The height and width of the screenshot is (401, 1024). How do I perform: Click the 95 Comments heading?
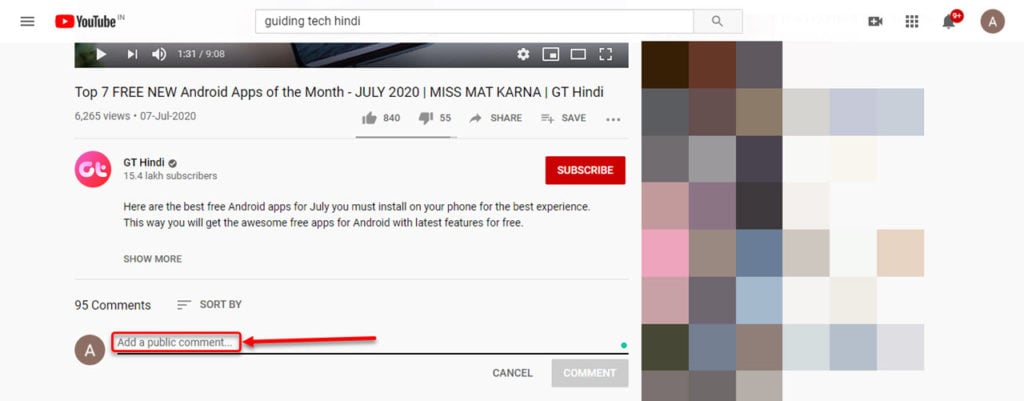112,305
